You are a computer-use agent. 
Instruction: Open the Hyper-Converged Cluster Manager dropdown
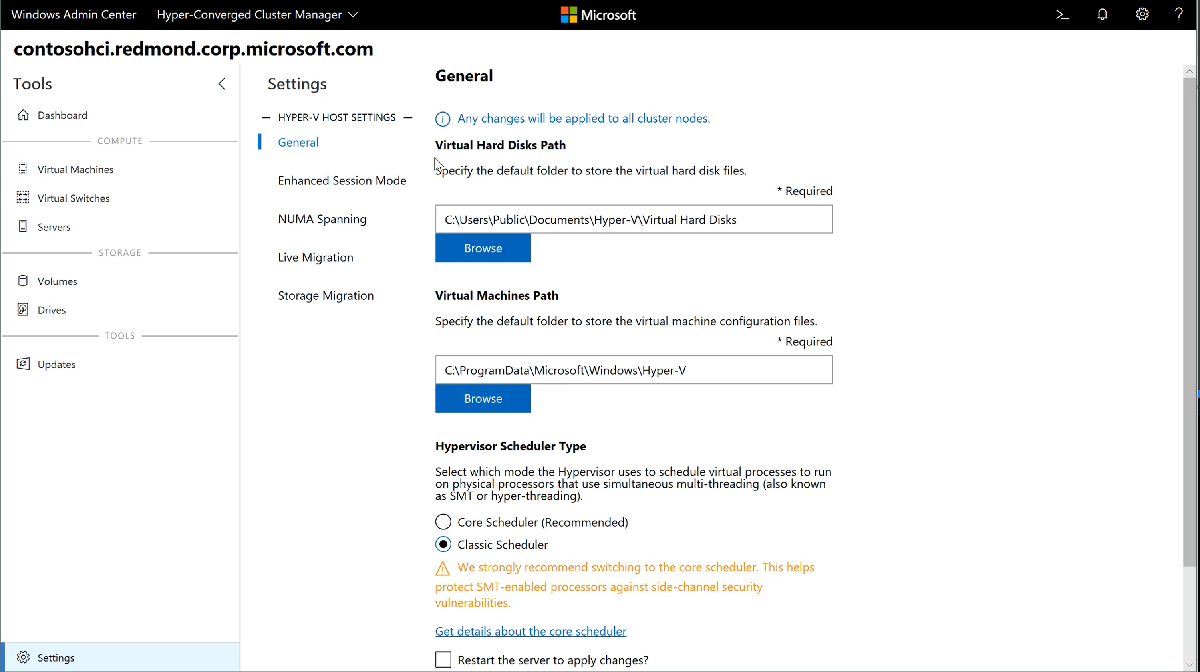point(253,14)
